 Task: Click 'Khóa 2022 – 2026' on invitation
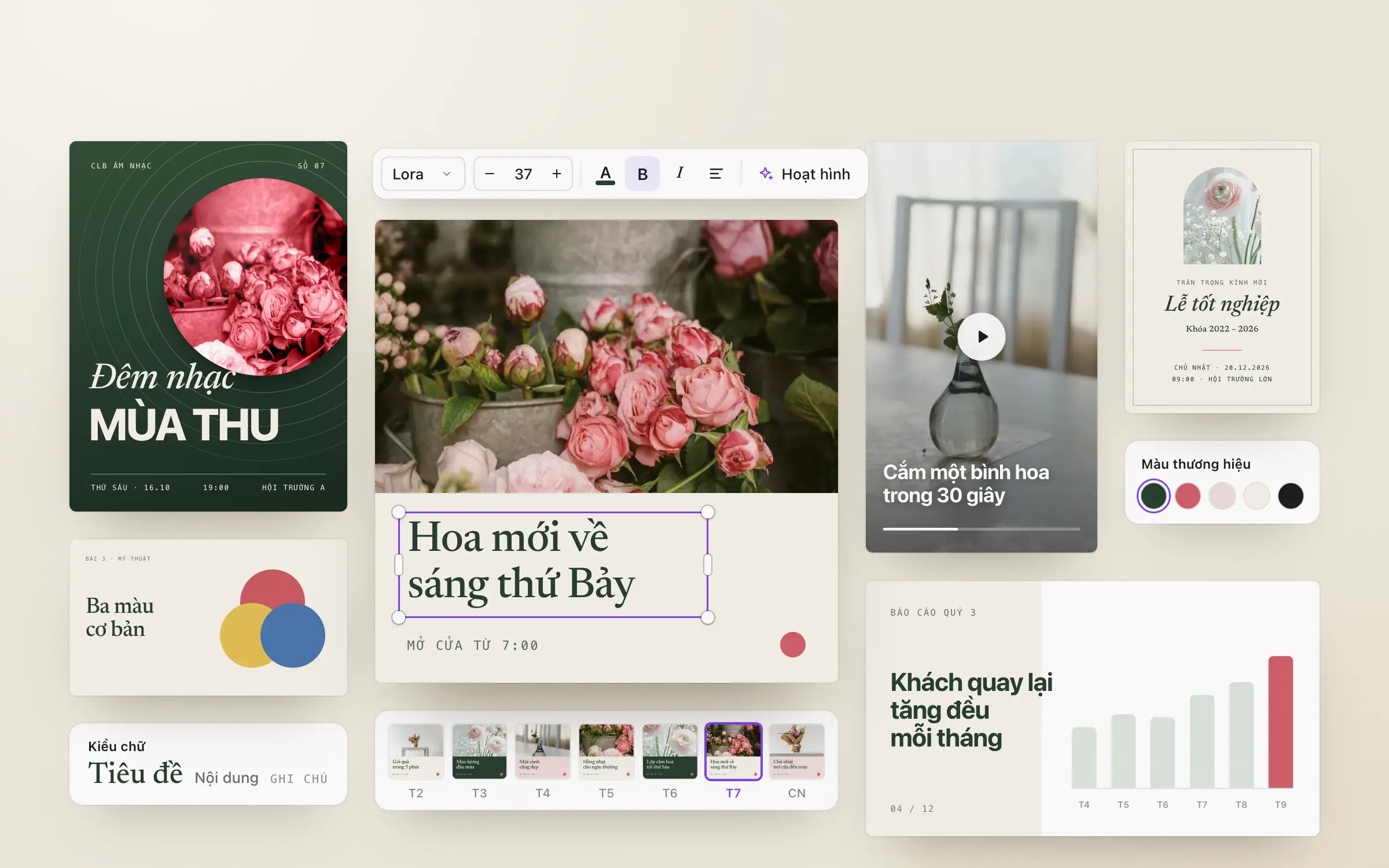pyautogui.click(x=1222, y=329)
